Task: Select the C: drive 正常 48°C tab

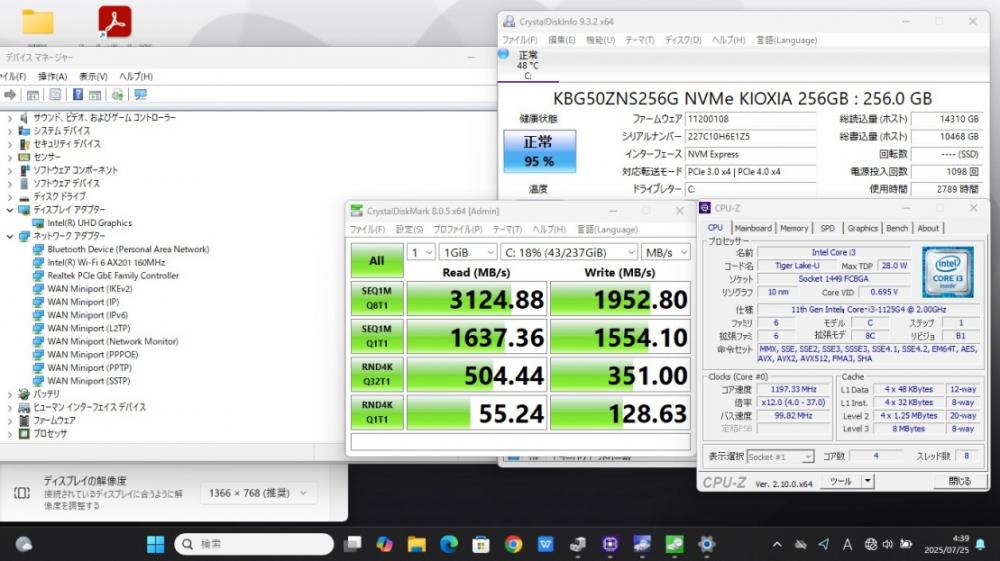Action: pos(527,65)
